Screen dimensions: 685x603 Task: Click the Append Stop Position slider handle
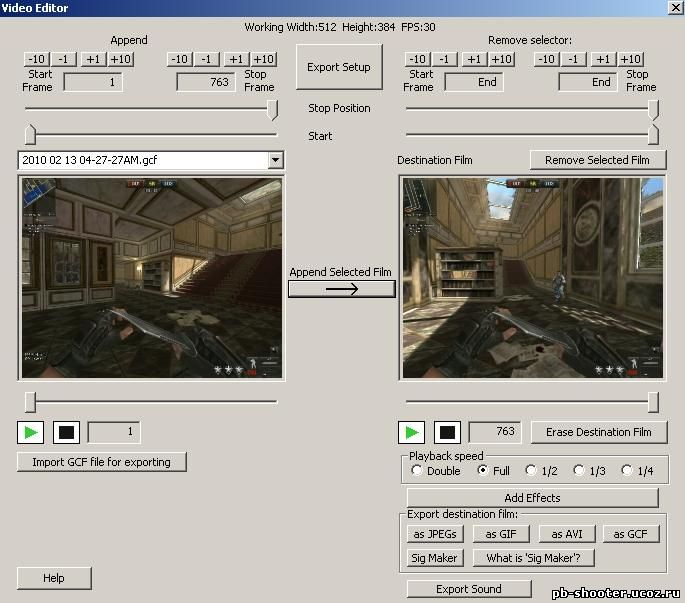coord(273,110)
